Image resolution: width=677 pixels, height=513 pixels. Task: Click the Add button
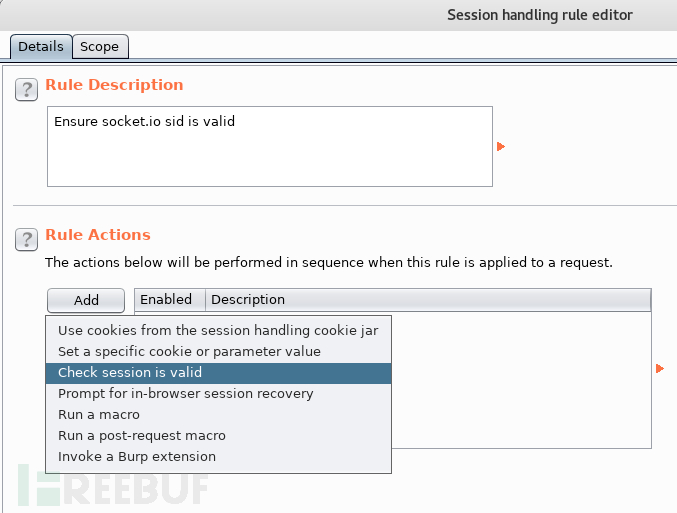pos(86,300)
